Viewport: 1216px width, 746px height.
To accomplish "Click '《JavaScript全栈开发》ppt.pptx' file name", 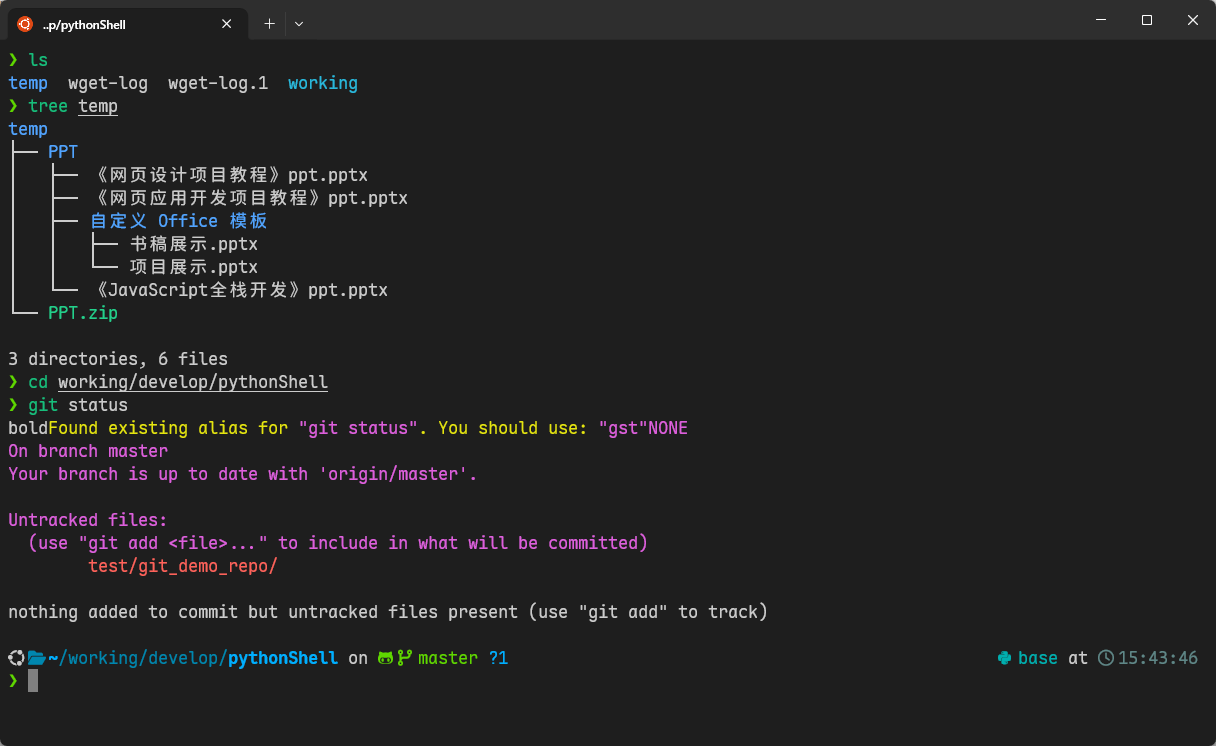I will click(x=238, y=290).
